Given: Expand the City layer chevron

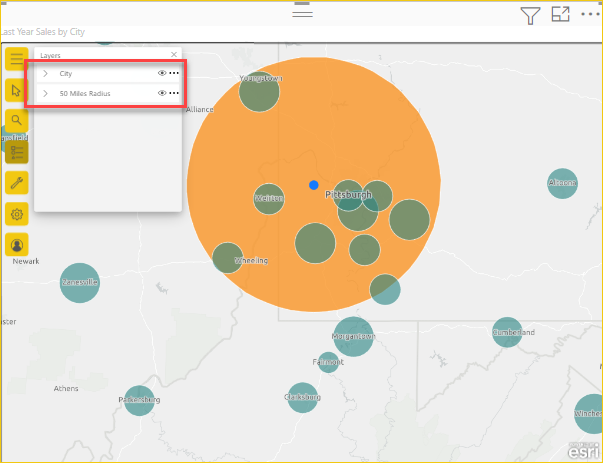Looking at the screenshot, I should tap(45, 73).
